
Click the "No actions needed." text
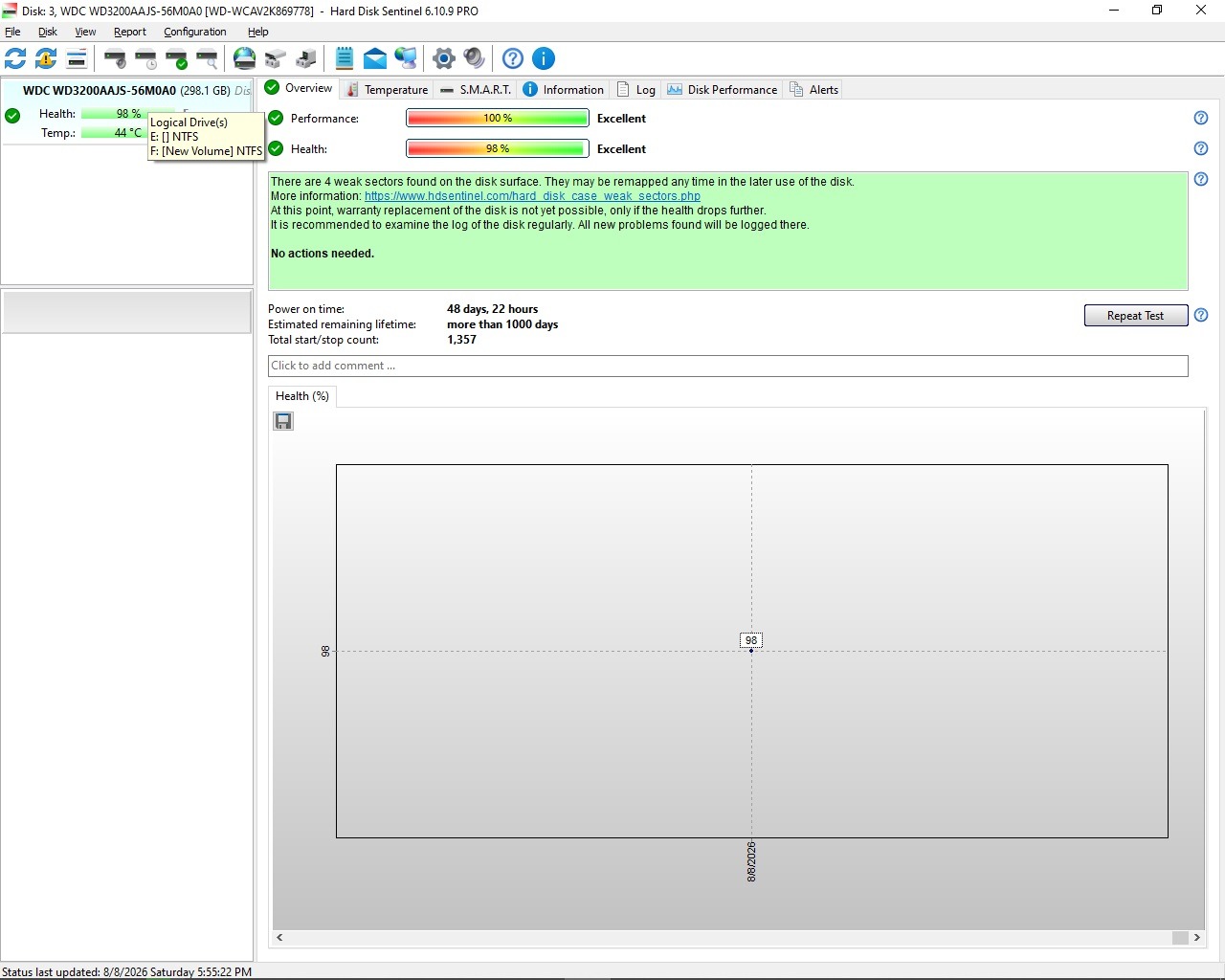(x=323, y=254)
